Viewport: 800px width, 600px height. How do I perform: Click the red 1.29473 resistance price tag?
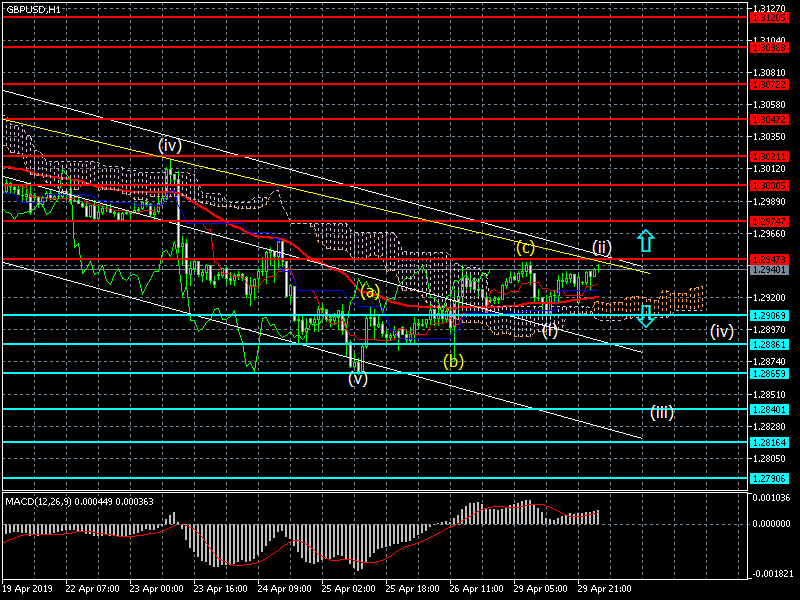pyautogui.click(x=770, y=260)
